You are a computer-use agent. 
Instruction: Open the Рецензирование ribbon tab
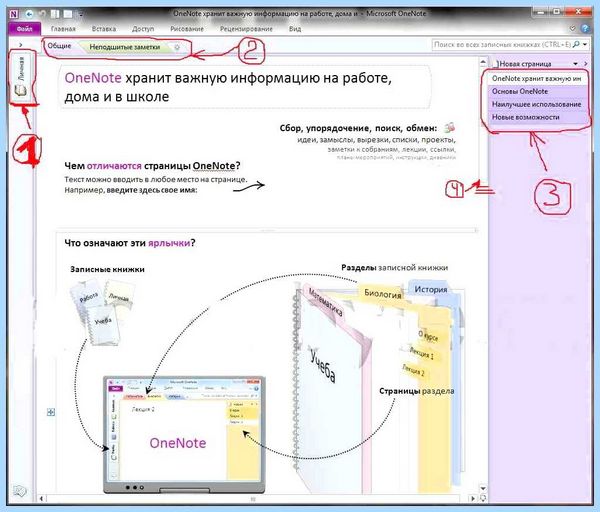246,29
